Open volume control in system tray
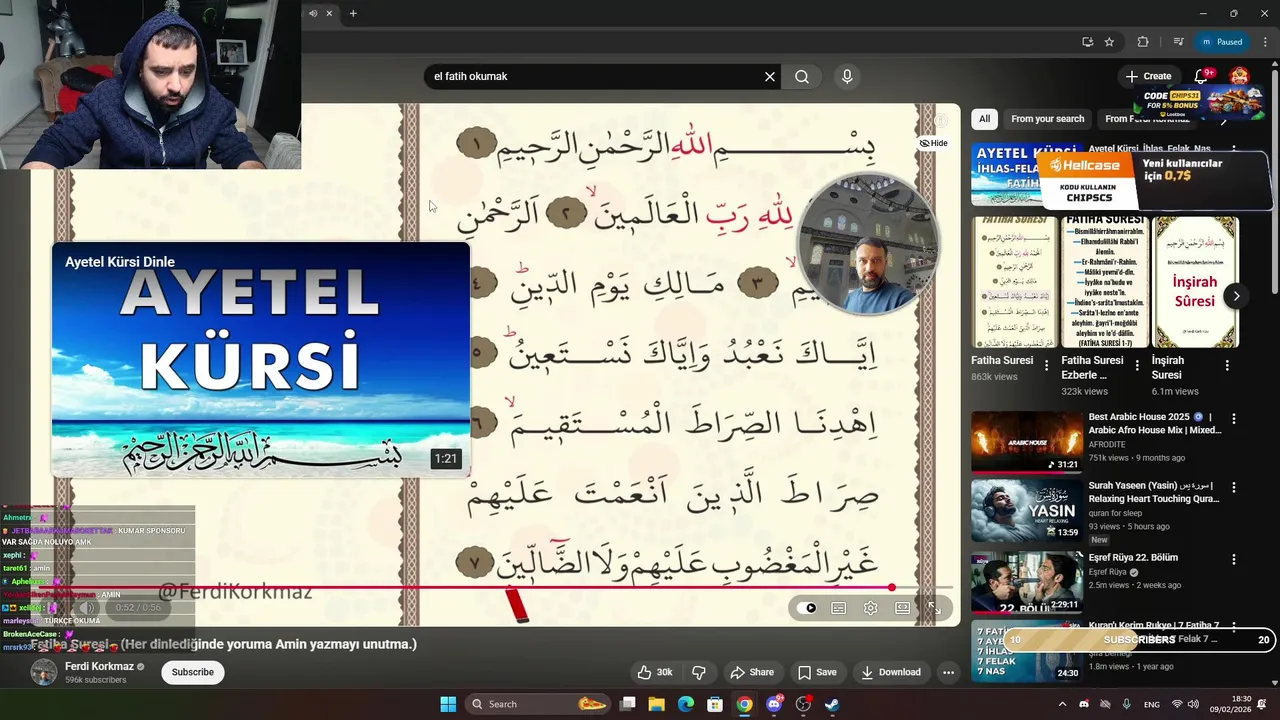The image size is (1280, 720). 1193,704
